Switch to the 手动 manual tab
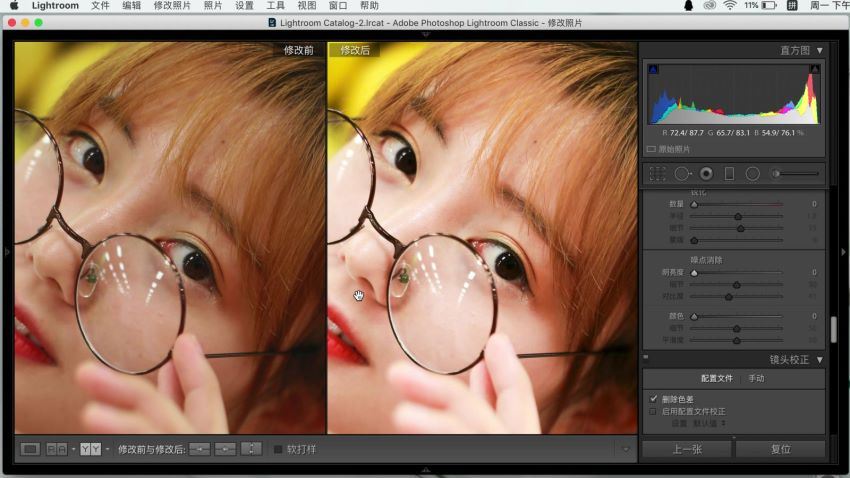Viewport: 850px width, 478px height. click(x=756, y=378)
